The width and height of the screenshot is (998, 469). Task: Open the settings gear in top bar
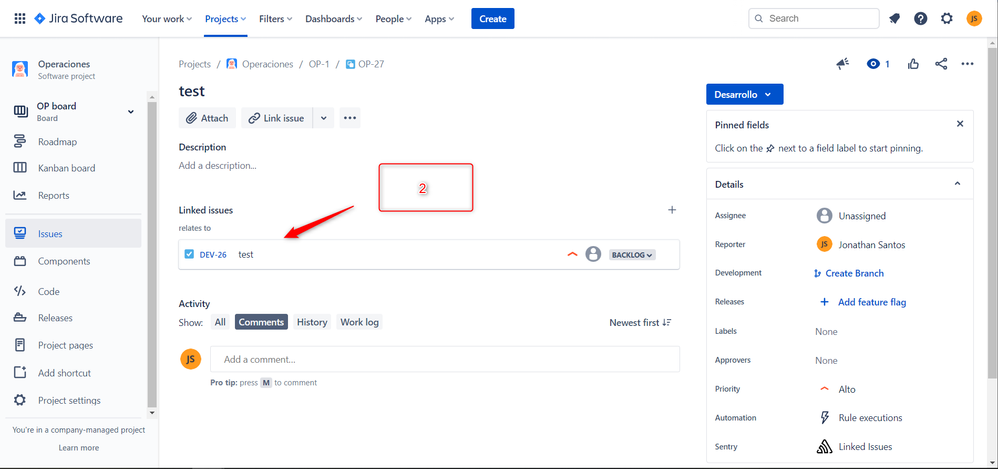pyautogui.click(x=947, y=18)
